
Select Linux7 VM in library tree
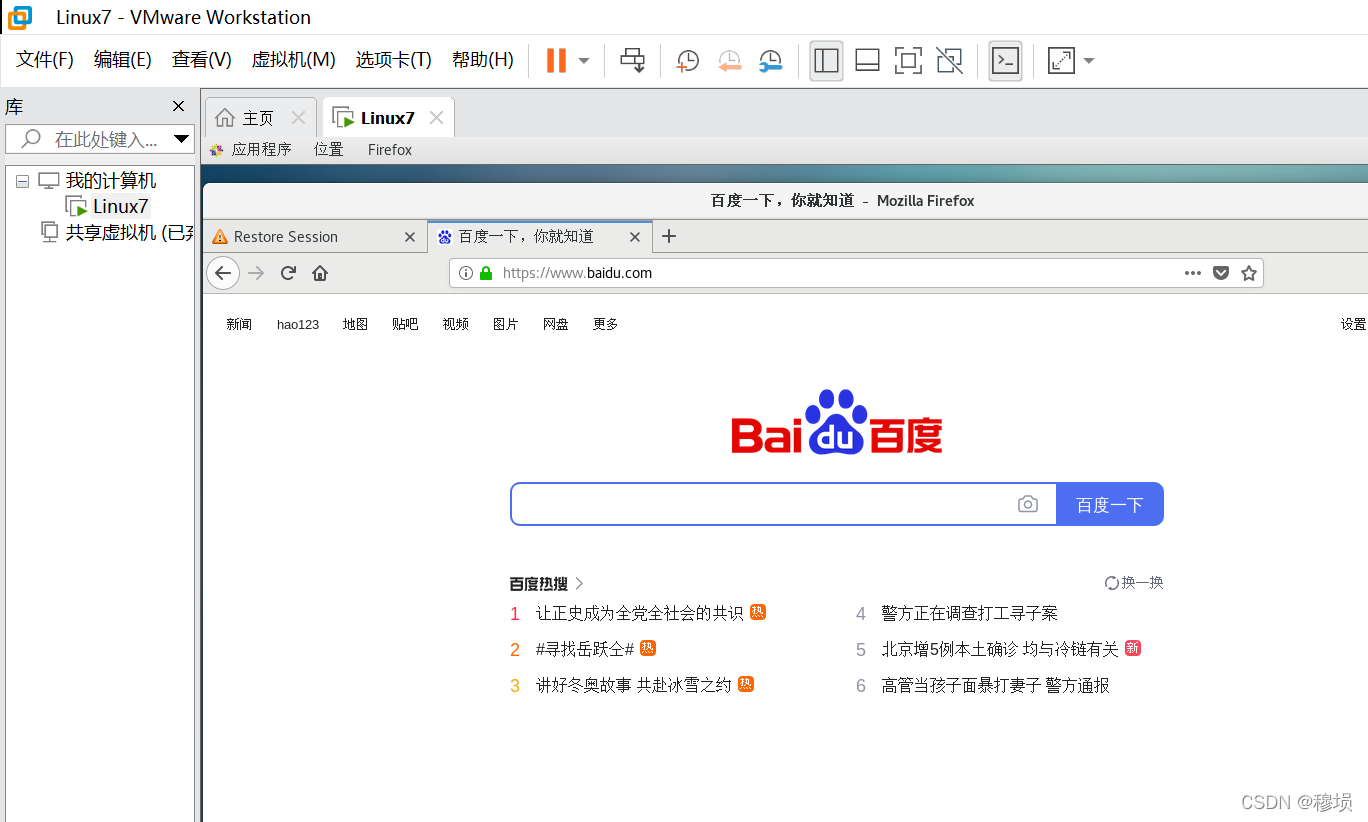pyautogui.click(x=121, y=207)
